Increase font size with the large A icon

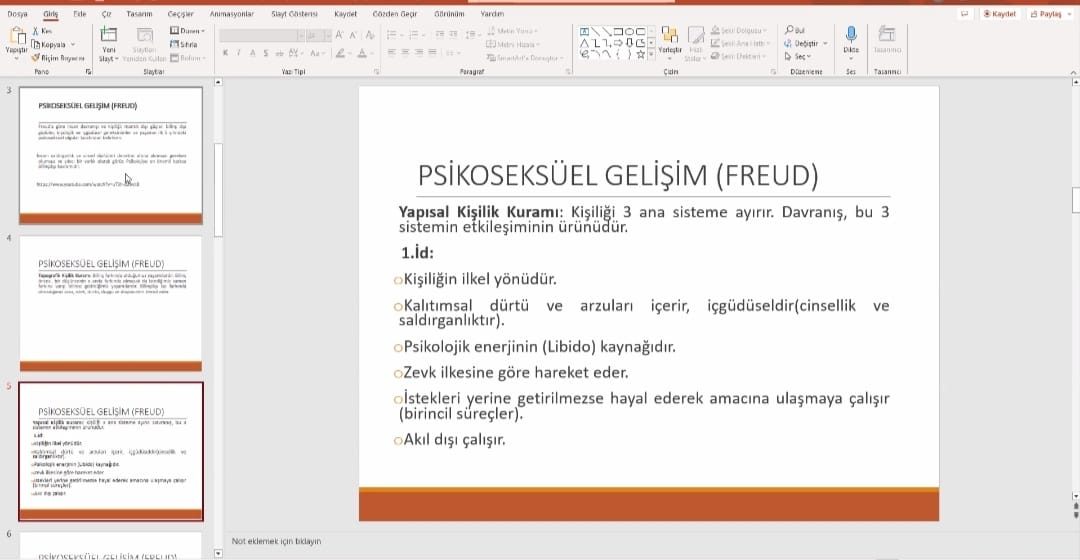click(340, 35)
